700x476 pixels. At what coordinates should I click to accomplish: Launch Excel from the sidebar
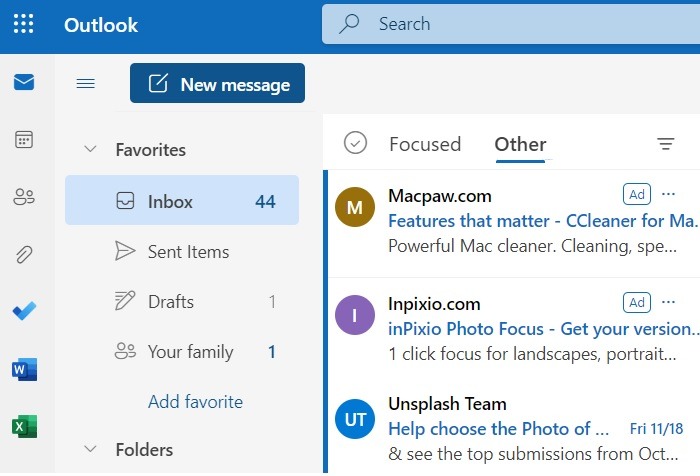click(25, 426)
